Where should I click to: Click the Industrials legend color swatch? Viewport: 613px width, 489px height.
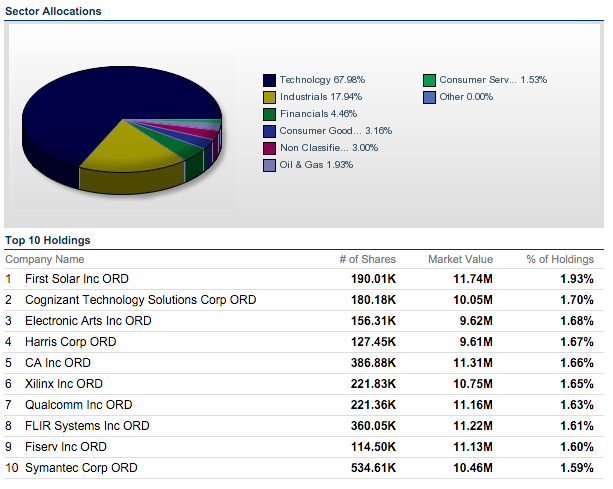point(269,97)
